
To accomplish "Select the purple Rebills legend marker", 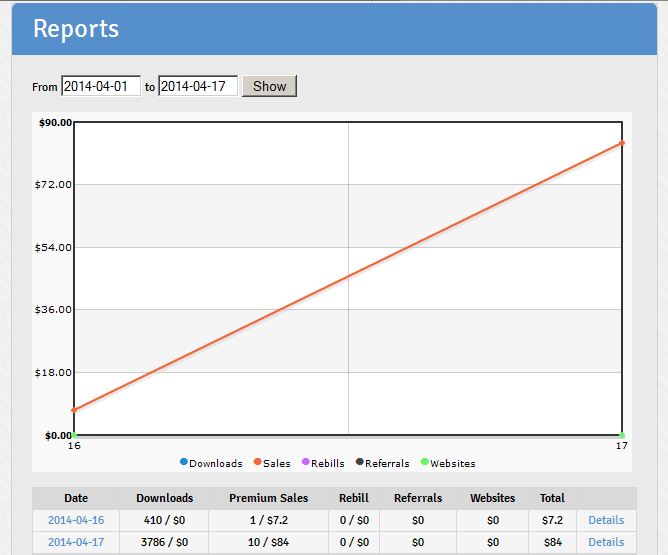I will [x=306, y=462].
